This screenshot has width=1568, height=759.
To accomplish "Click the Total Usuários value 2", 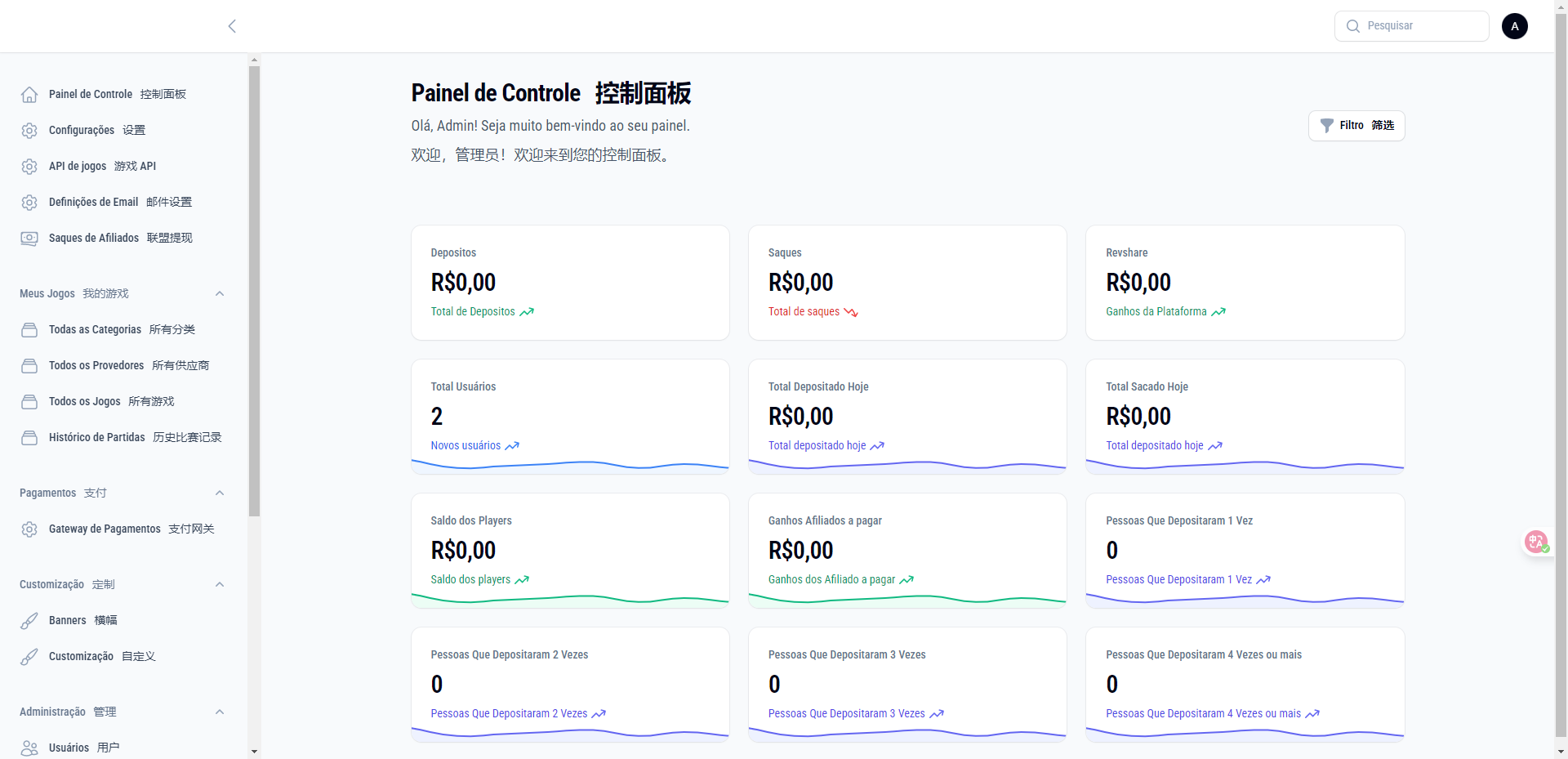I will [x=437, y=417].
